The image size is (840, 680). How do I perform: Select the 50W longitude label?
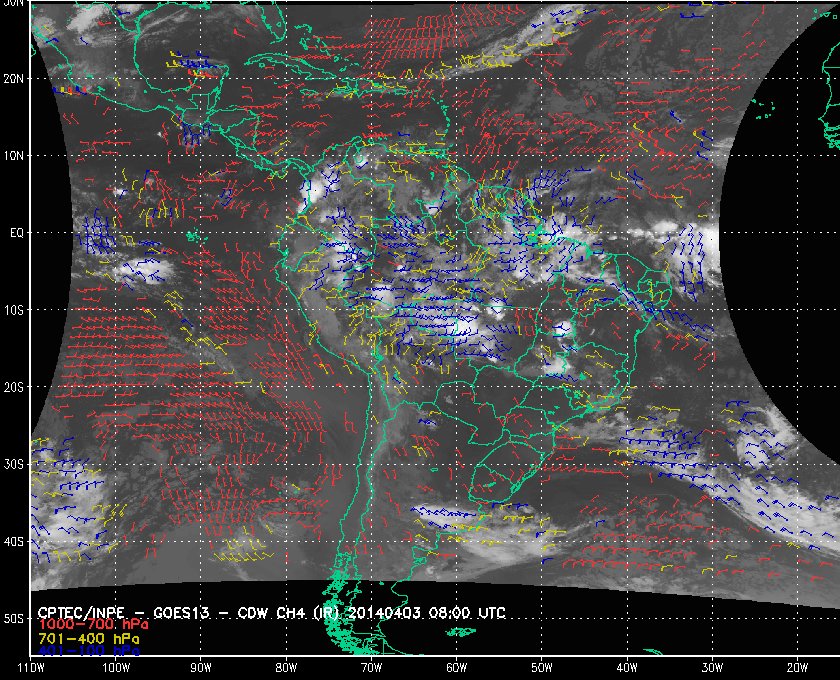[542, 668]
